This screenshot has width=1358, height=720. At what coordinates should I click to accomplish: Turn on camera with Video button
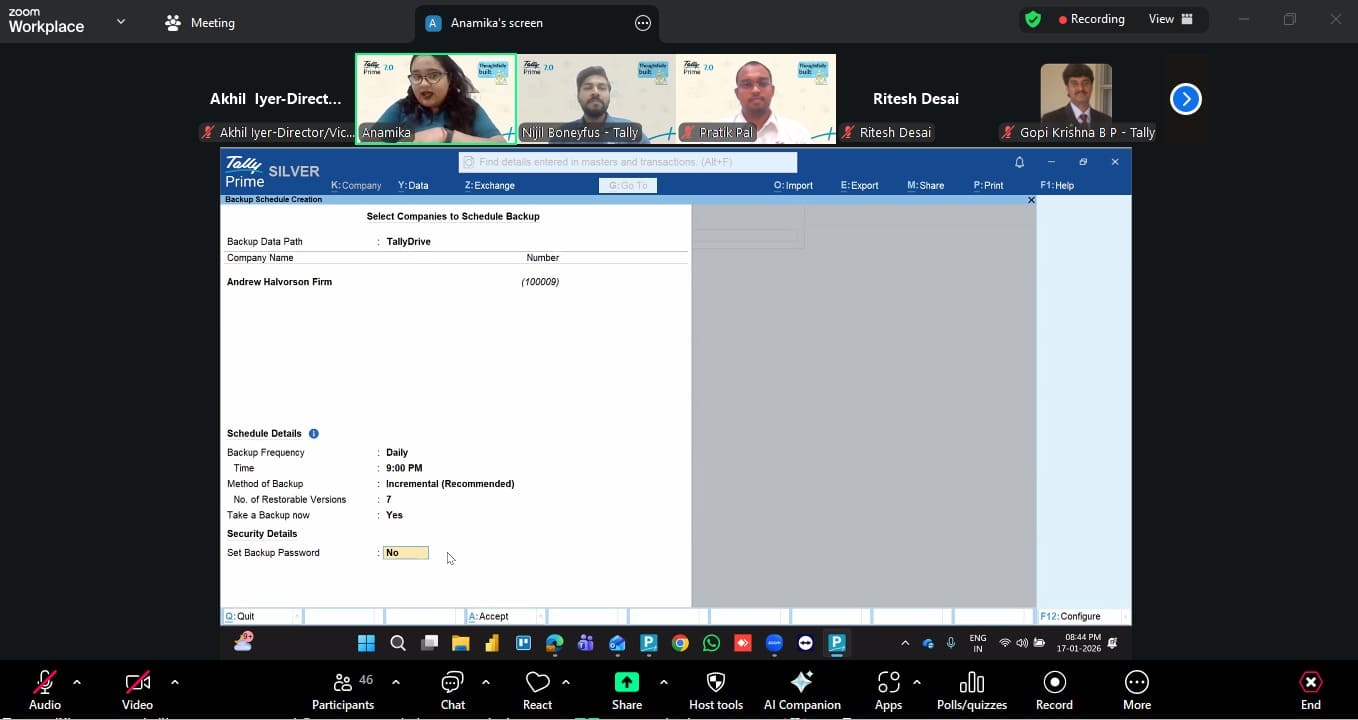(x=137, y=689)
